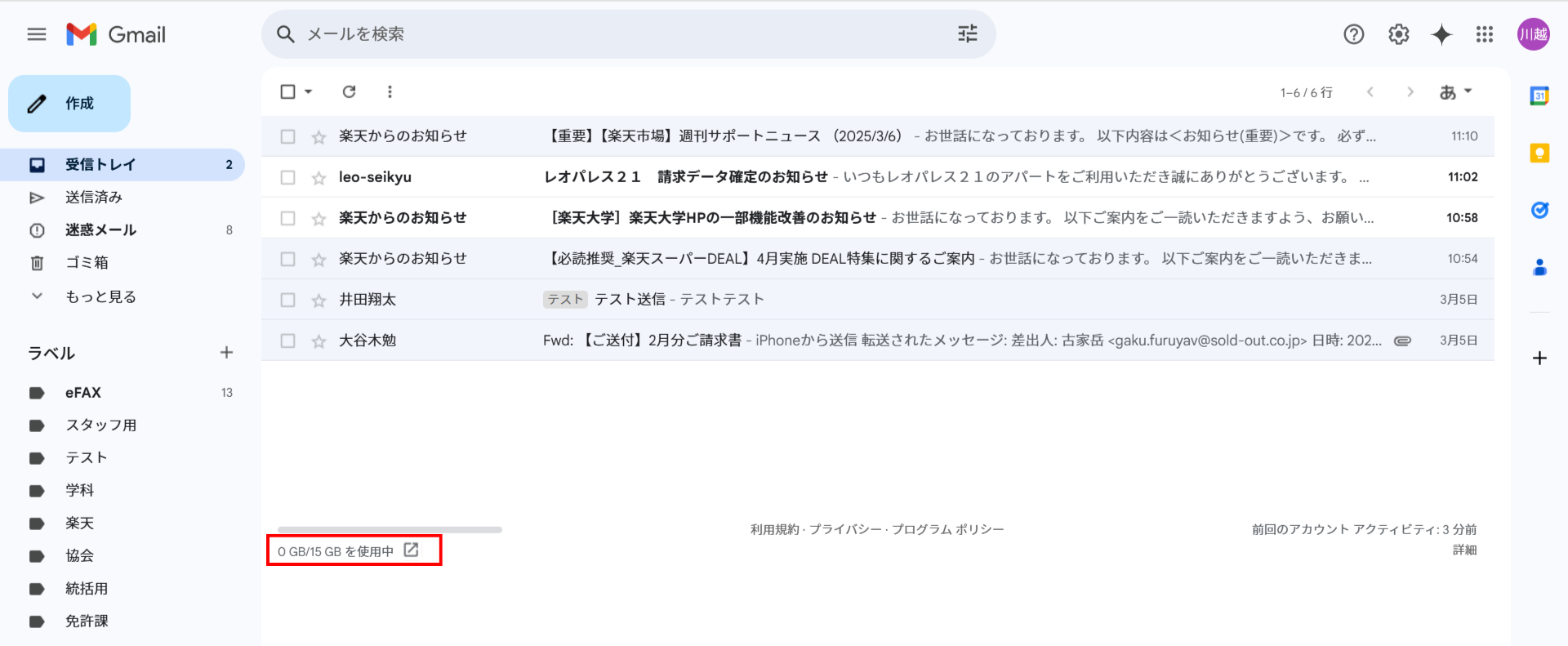Open the Google apps grid
This screenshot has height=646, width=1568.
coord(1484,34)
